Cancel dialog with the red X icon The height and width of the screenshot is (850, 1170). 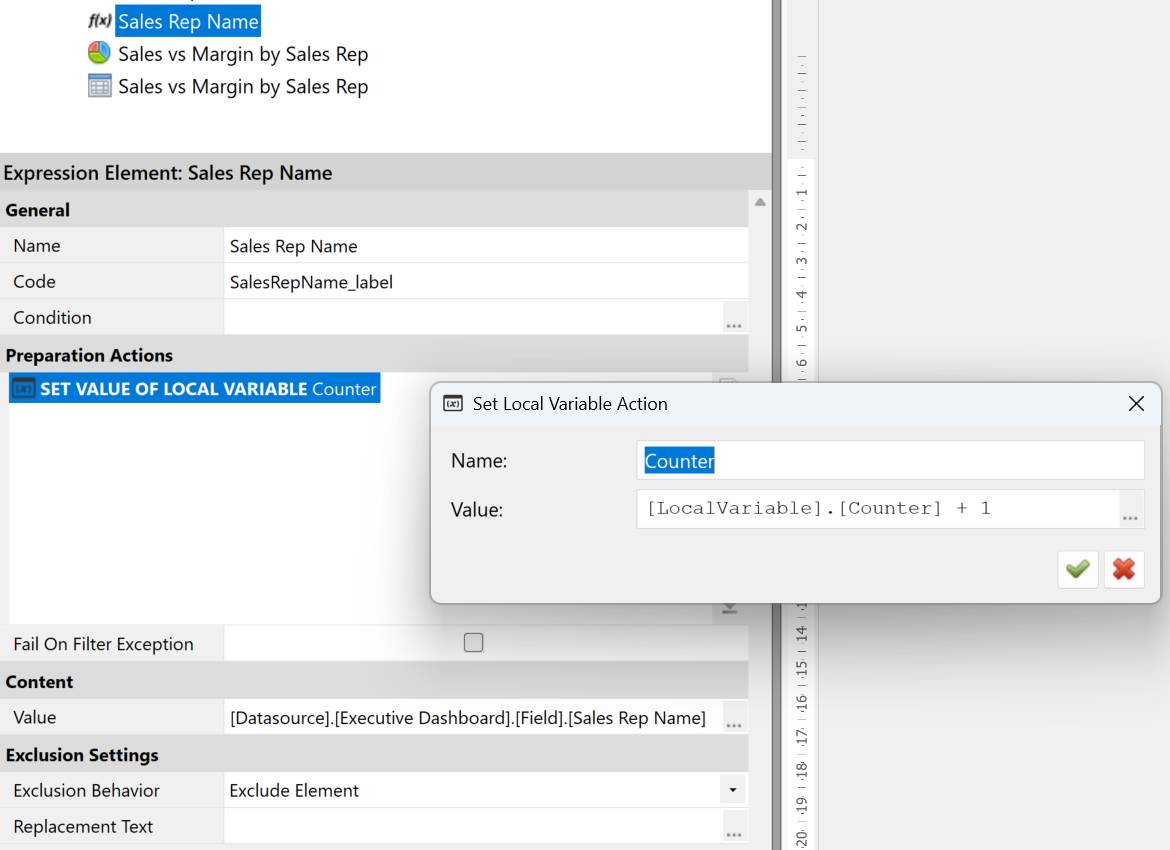tap(1124, 569)
